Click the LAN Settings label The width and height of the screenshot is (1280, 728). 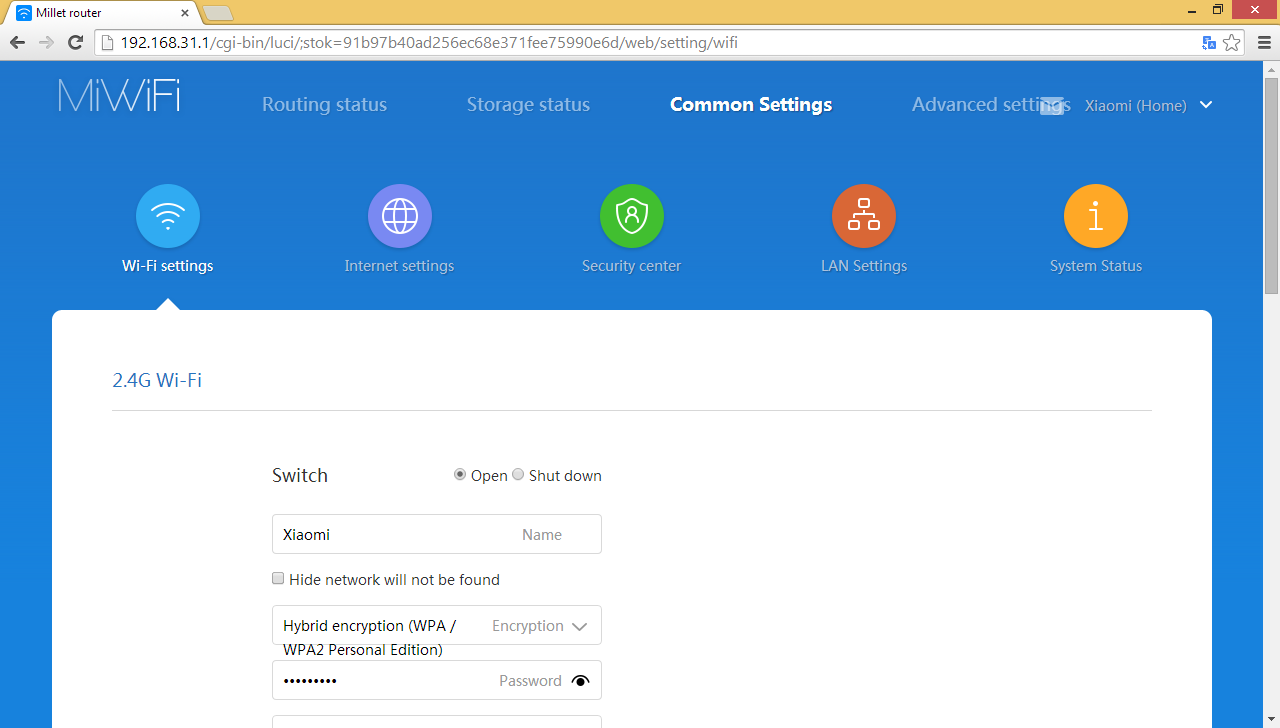click(864, 266)
